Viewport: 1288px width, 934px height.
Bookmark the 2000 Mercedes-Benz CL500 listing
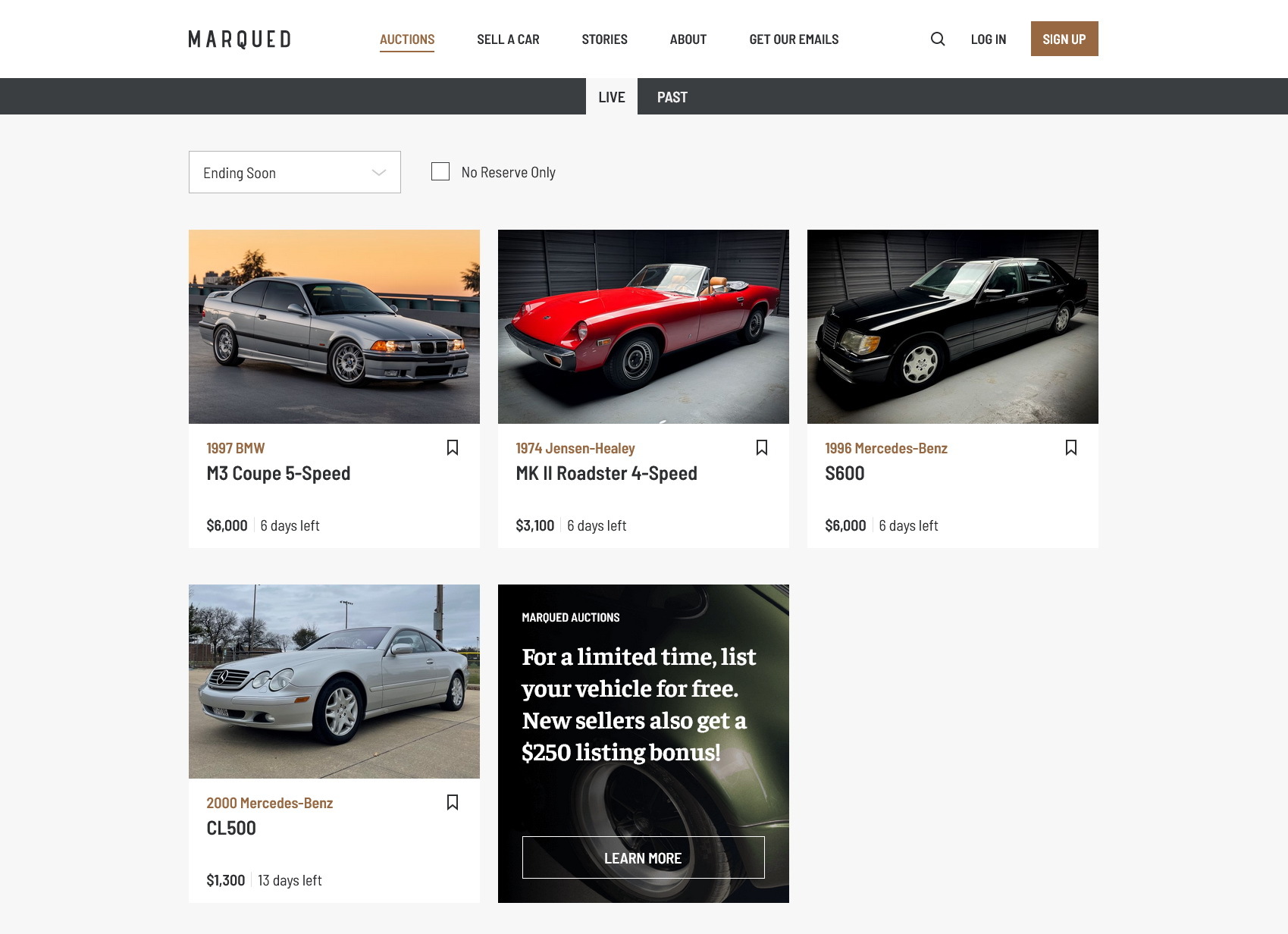453,803
